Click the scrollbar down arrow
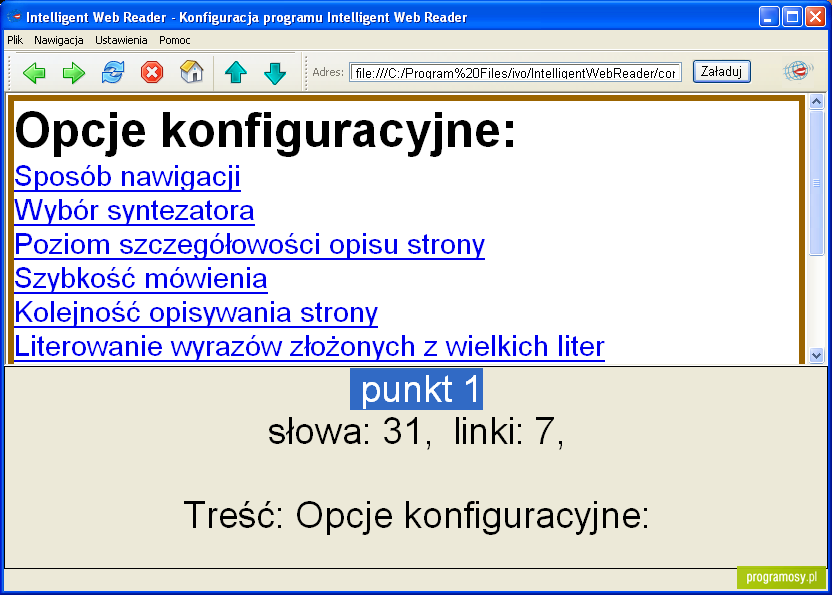Screen dimensions: 832x595 tap(817, 356)
